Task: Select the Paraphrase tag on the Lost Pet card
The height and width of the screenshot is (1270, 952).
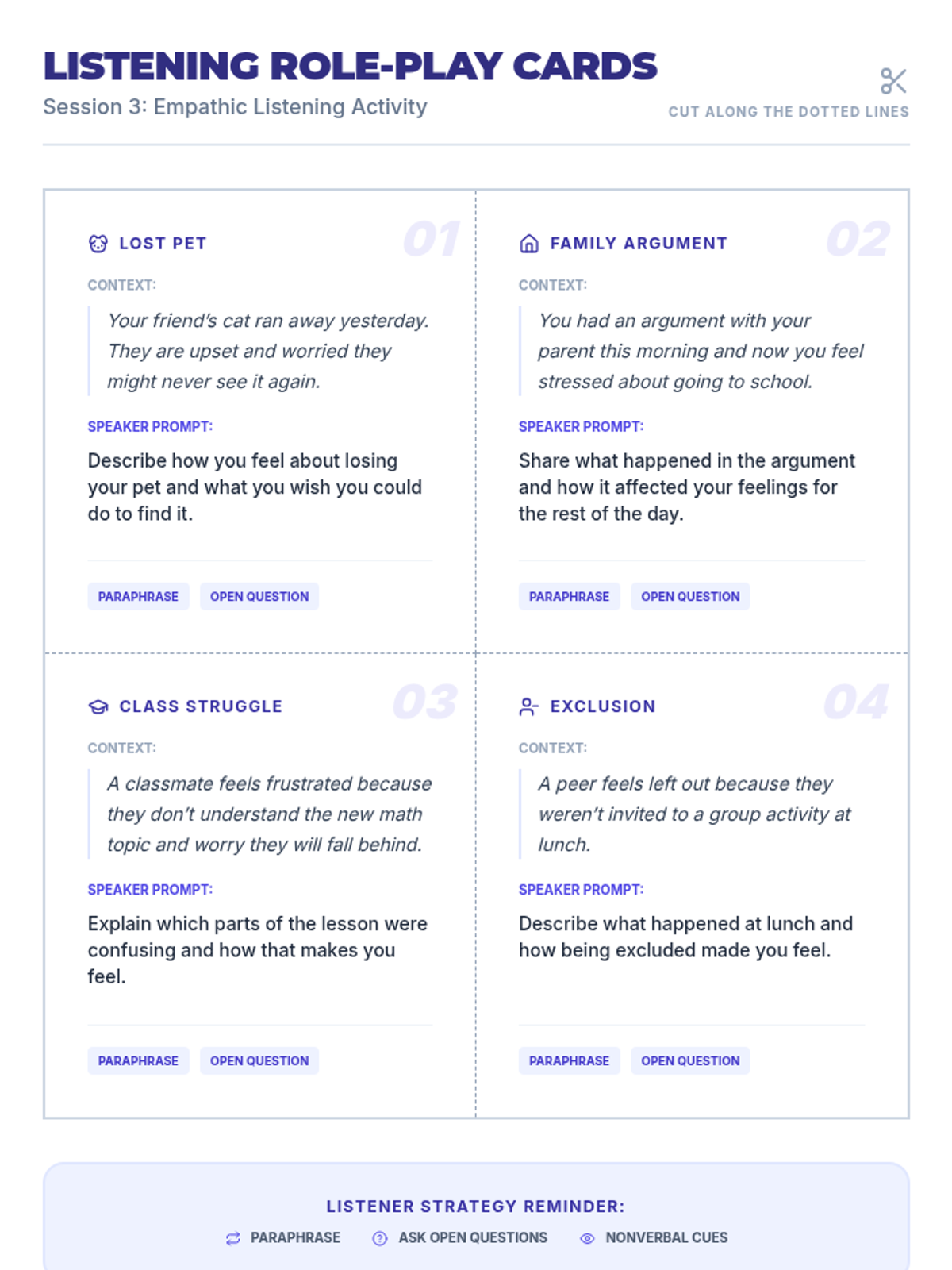Action: (138, 596)
